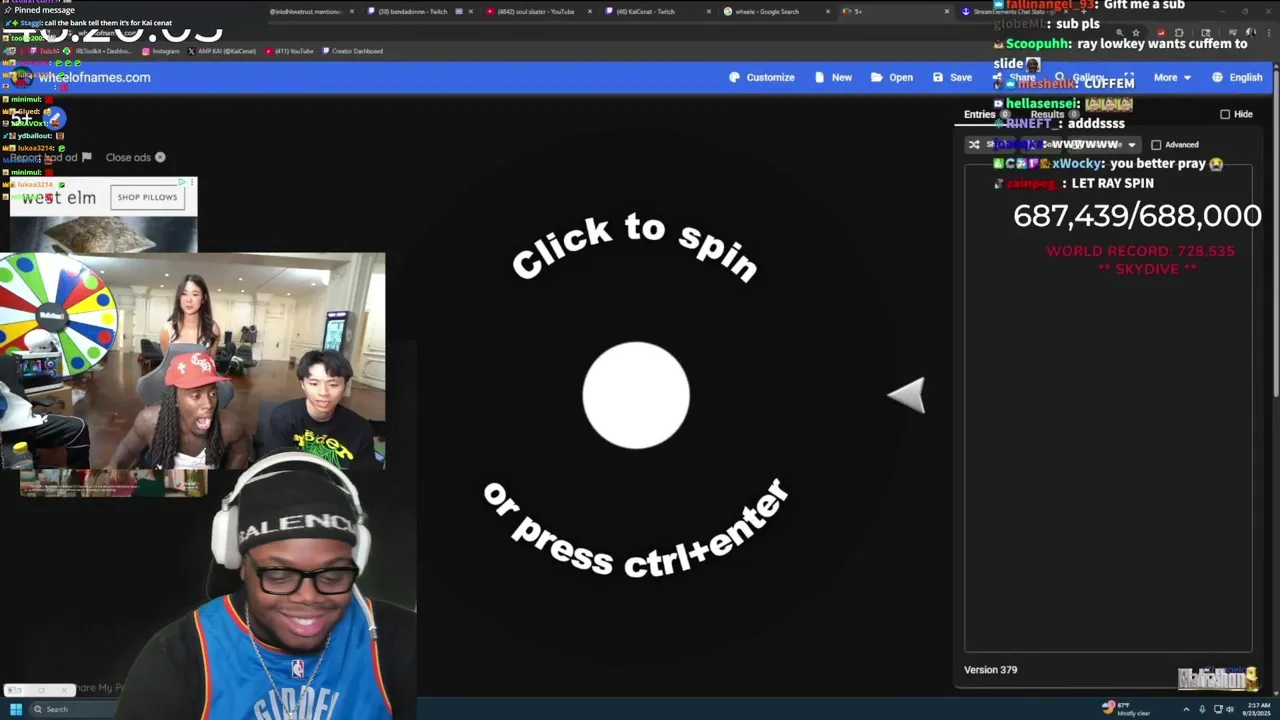Open the Instagram bookmark
The height and width of the screenshot is (720, 1280).
point(161,51)
